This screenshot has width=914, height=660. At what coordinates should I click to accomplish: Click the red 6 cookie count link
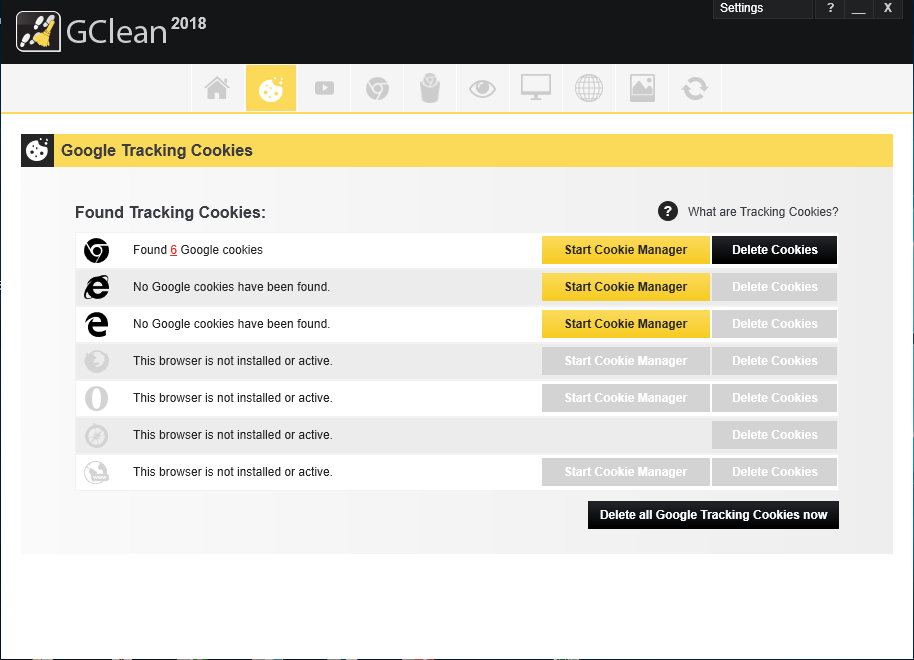(x=173, y=250)
